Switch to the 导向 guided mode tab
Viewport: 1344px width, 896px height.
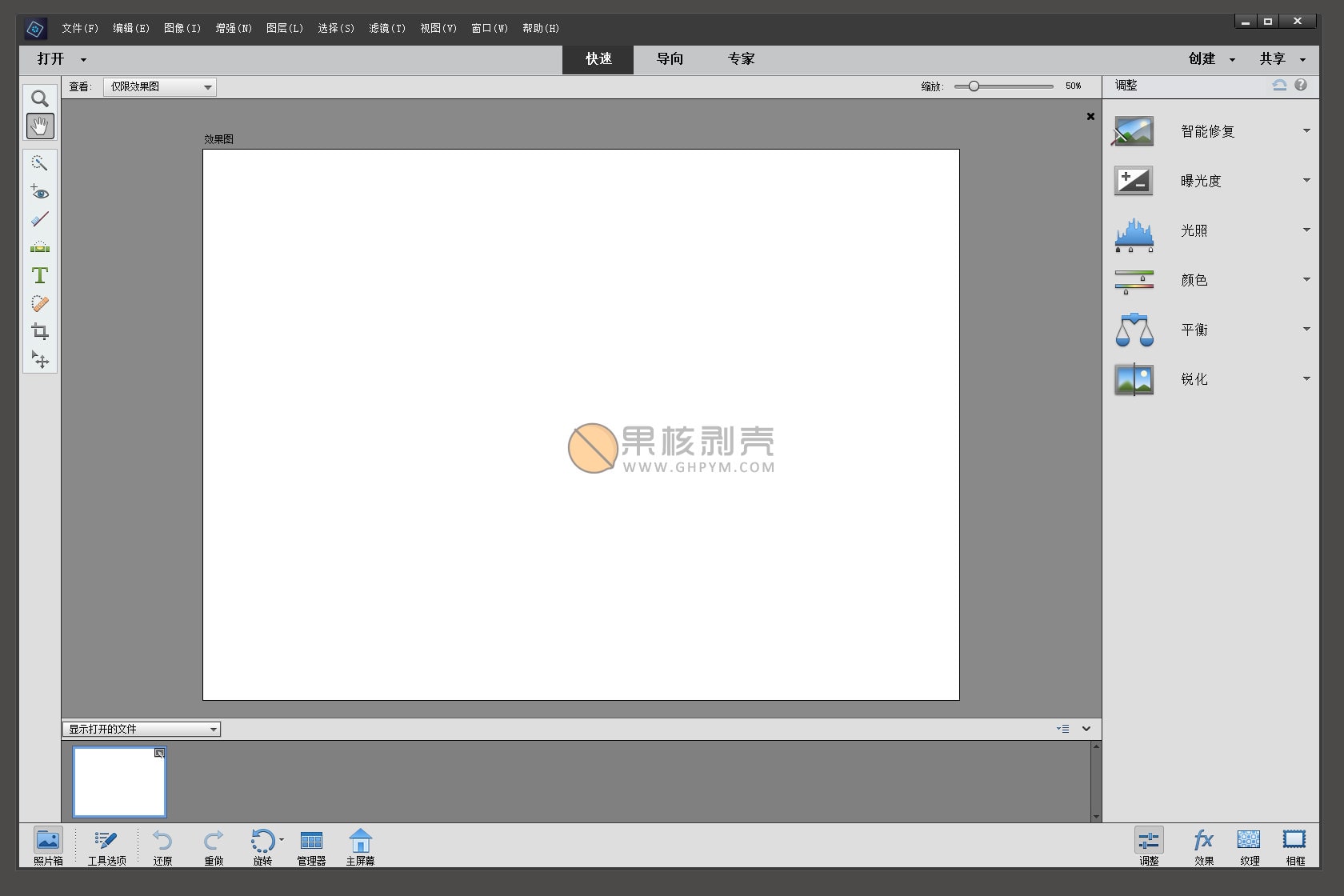click(670, 59)
